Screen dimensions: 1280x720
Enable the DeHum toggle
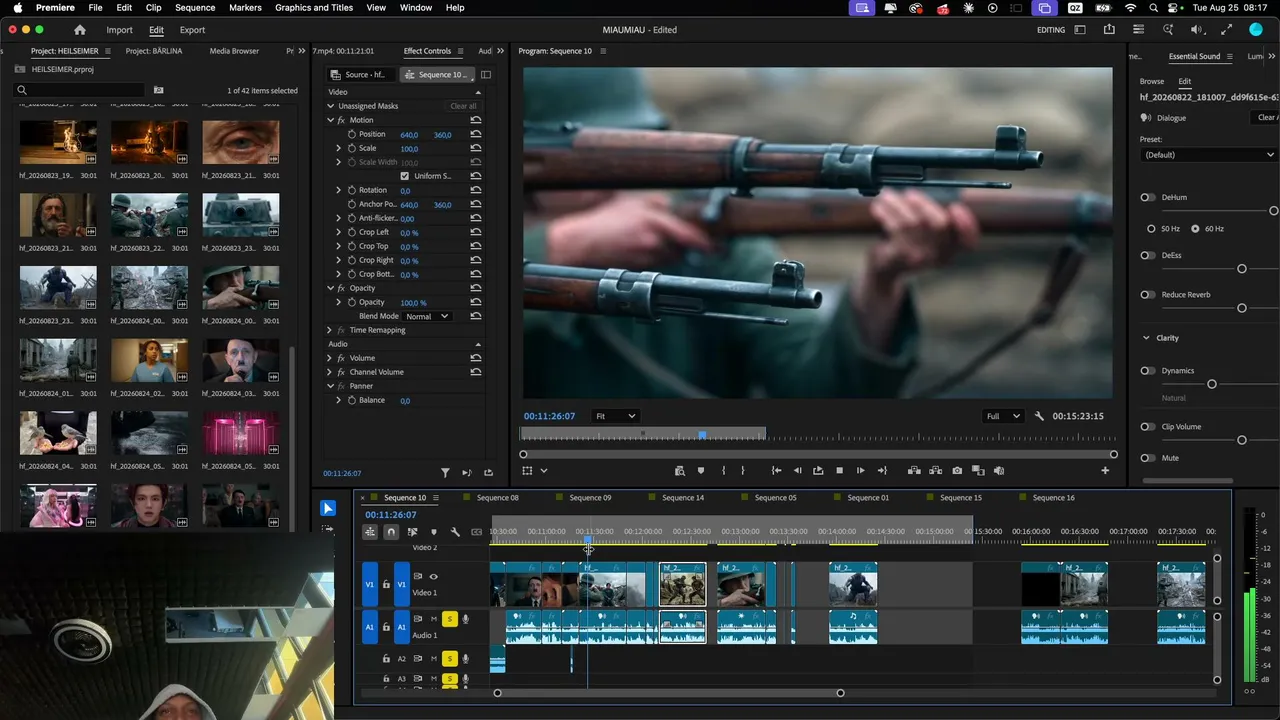(x=1148, y=197)
